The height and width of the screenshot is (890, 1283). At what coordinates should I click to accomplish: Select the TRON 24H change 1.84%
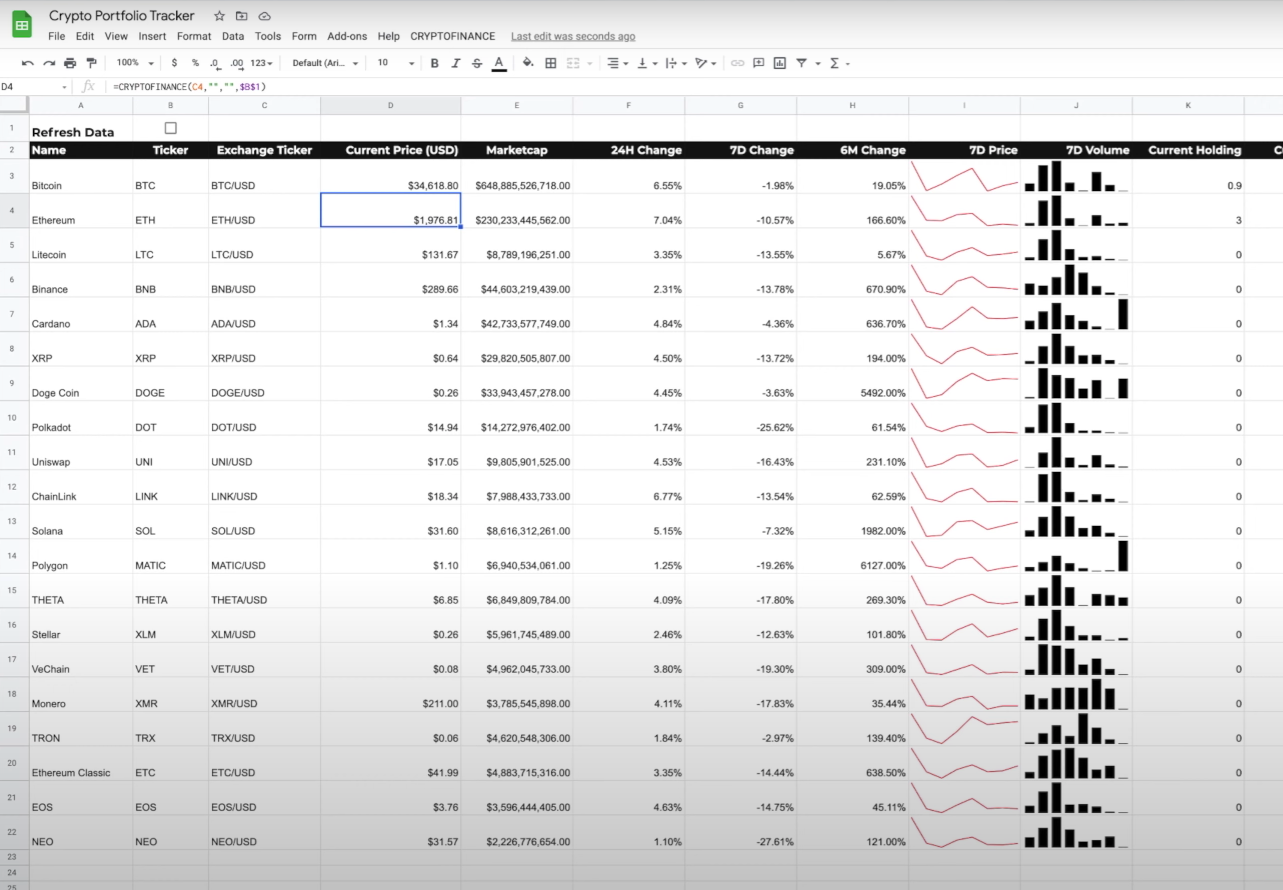[628, 728]
